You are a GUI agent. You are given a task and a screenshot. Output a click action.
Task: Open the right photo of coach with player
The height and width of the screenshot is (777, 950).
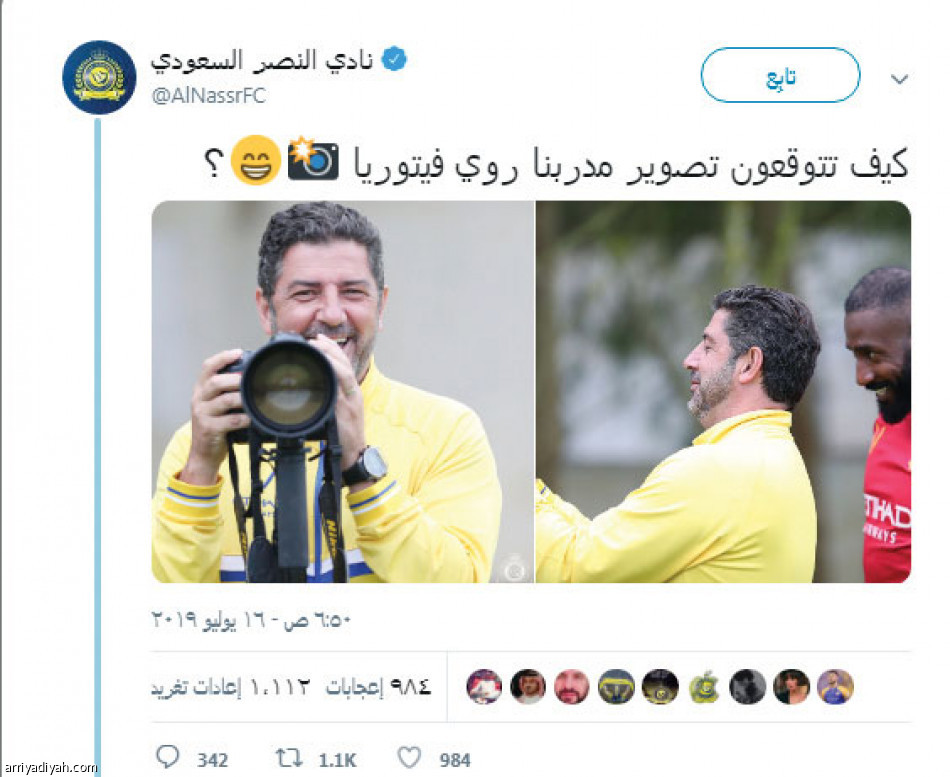(x=723, y=392)
